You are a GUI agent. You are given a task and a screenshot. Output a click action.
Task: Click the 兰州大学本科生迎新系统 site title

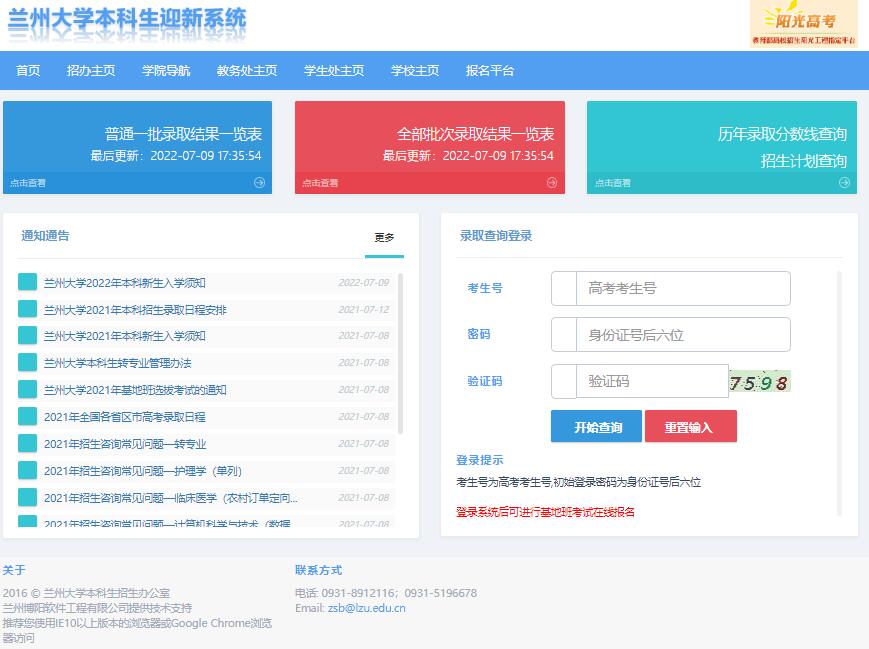click(x=127, y=18)
